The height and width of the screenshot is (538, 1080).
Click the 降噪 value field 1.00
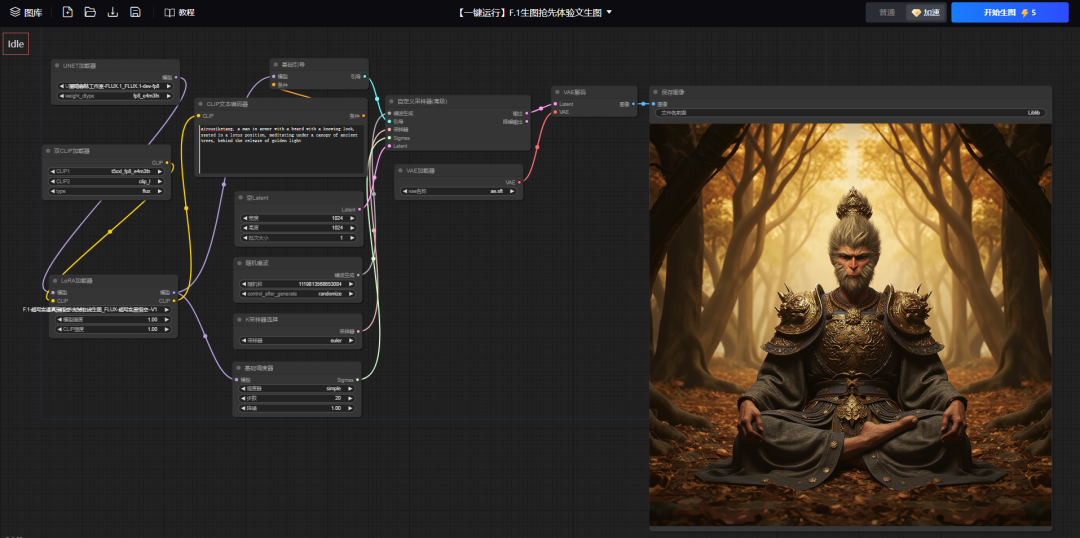click(298, 408)
